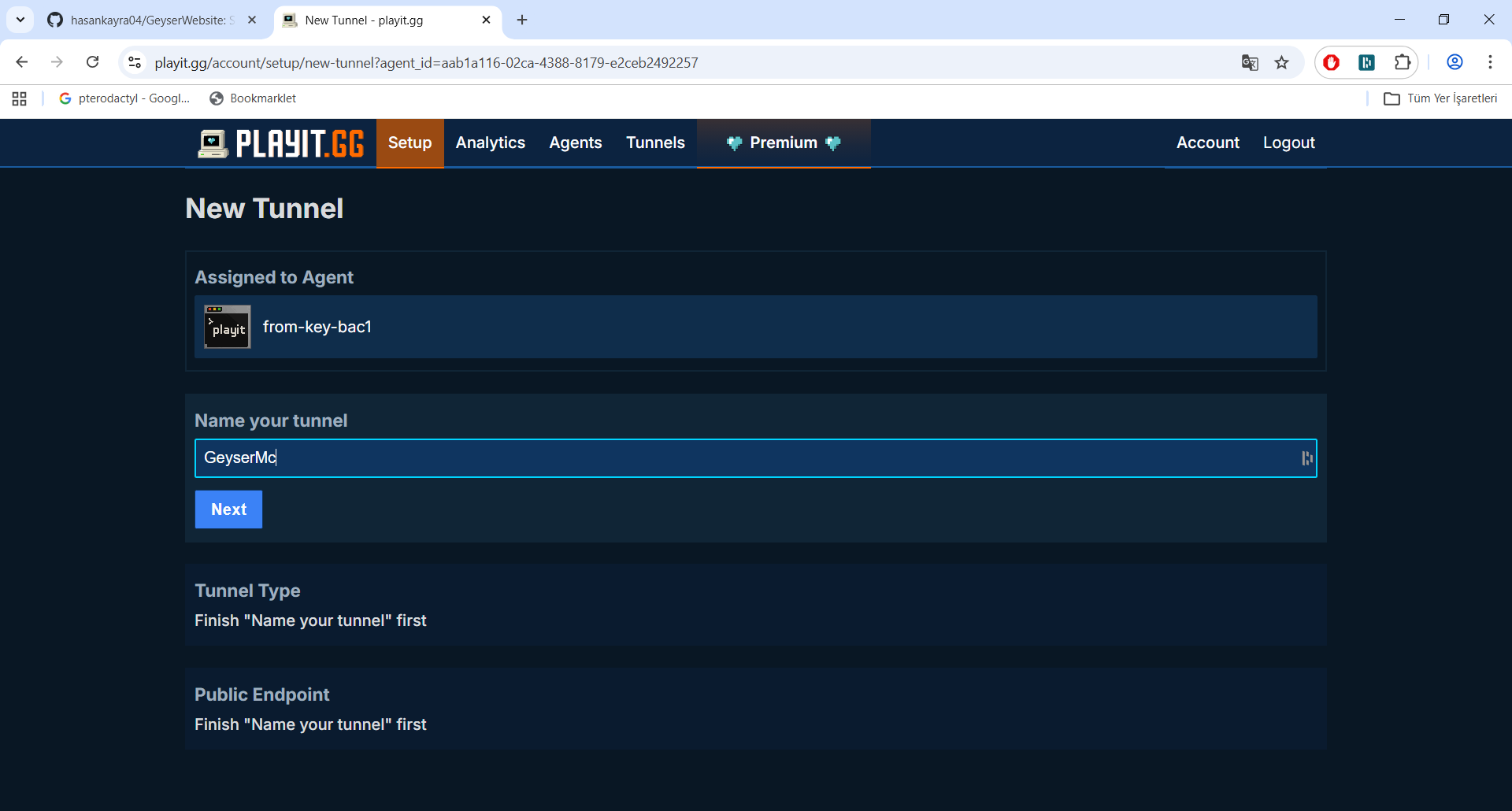Switch to the GeyserWebsite GitHub tab

coord(142,20)
